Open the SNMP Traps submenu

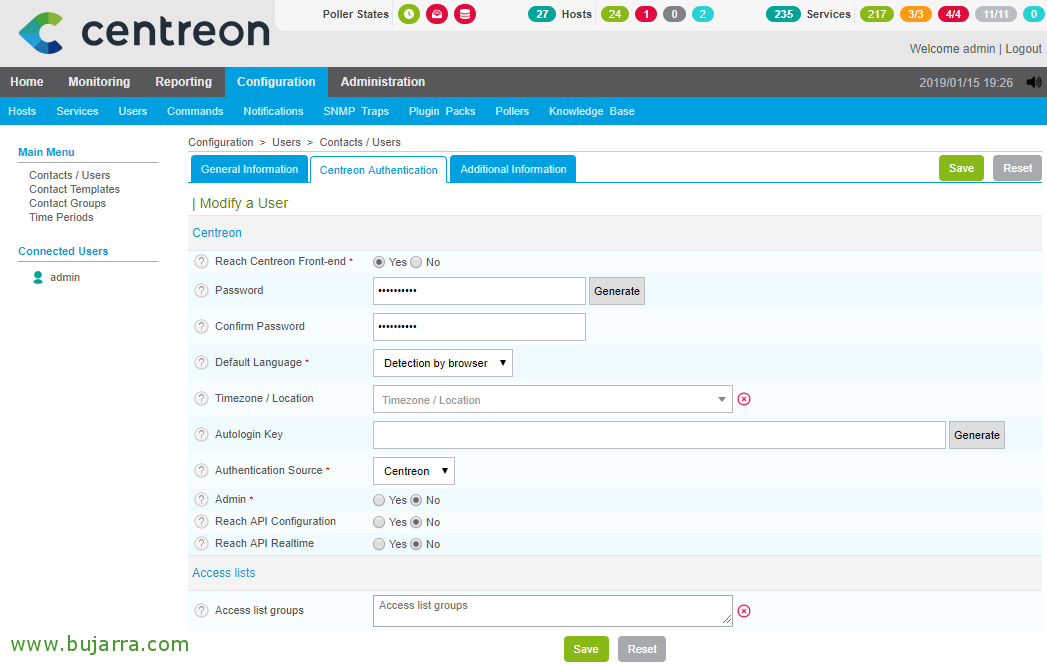point(356,112)
